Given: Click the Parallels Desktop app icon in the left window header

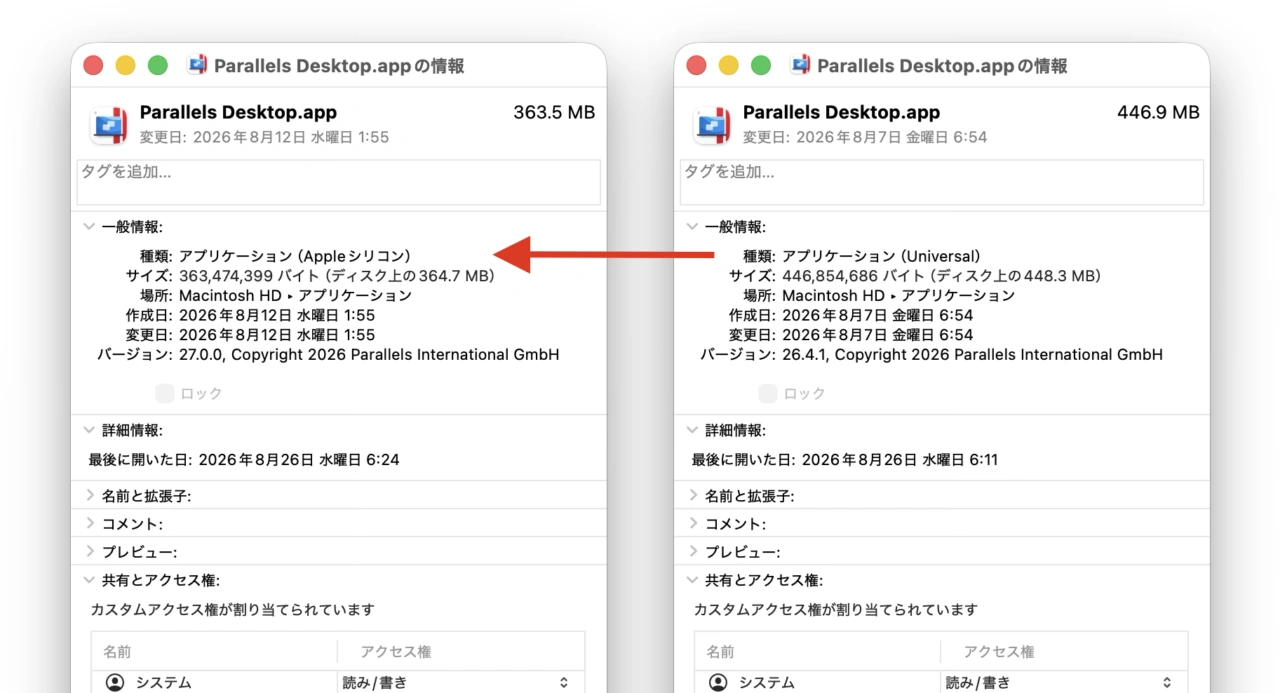Looking at the screenshot, I should click(109, 125).
